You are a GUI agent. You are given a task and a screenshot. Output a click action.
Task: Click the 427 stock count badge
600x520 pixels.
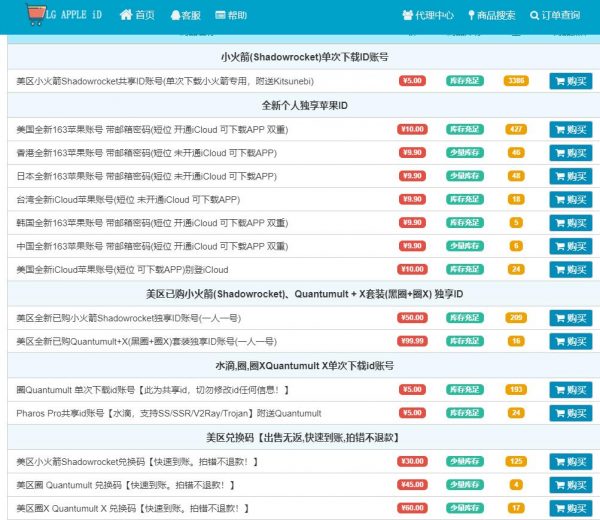516,129
